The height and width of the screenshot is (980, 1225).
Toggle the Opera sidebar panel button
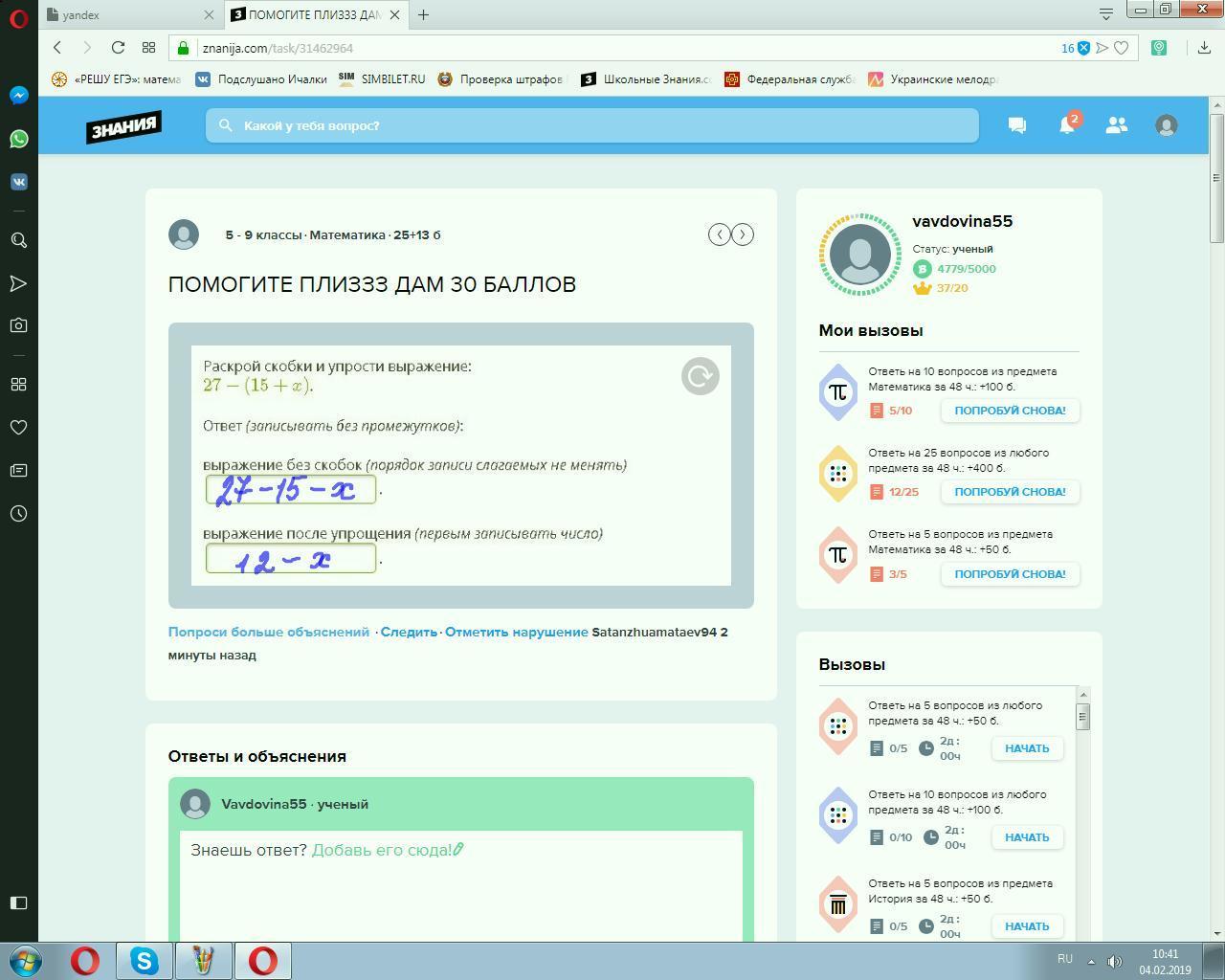18,902
